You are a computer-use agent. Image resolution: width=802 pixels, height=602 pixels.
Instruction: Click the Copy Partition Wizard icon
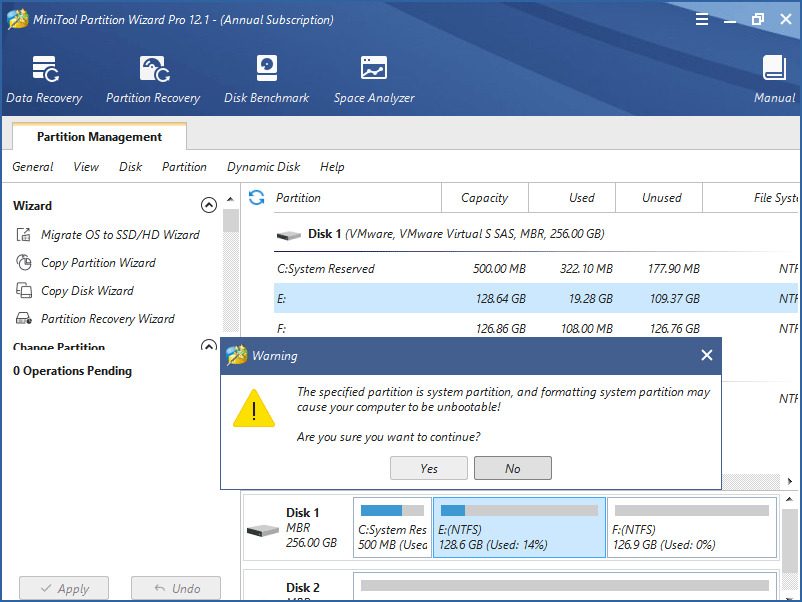(x=24, y=262)
